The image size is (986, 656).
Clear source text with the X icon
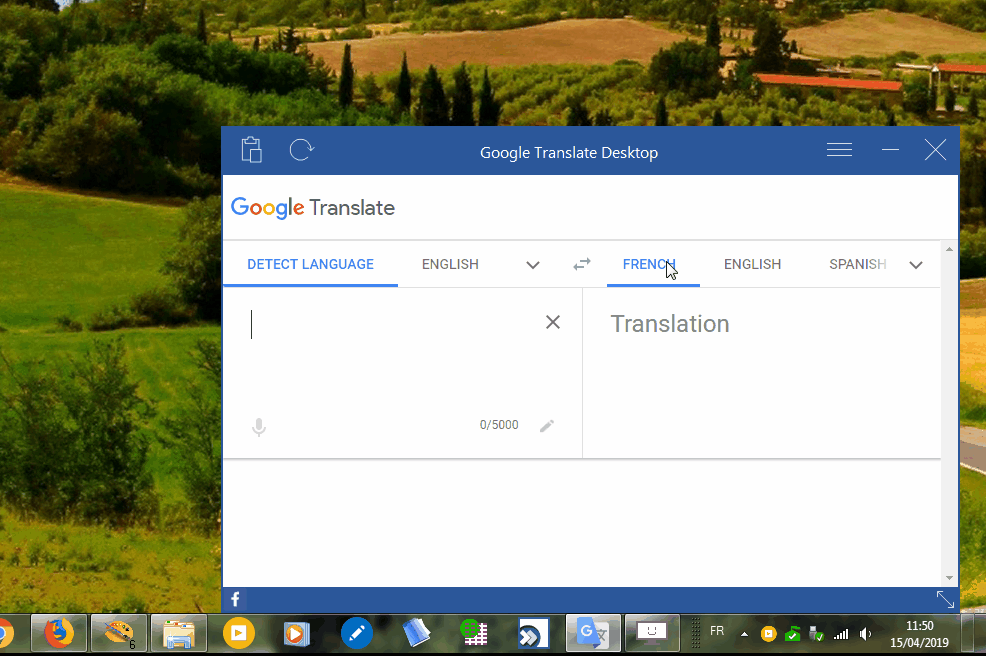[x=553, y=322]
